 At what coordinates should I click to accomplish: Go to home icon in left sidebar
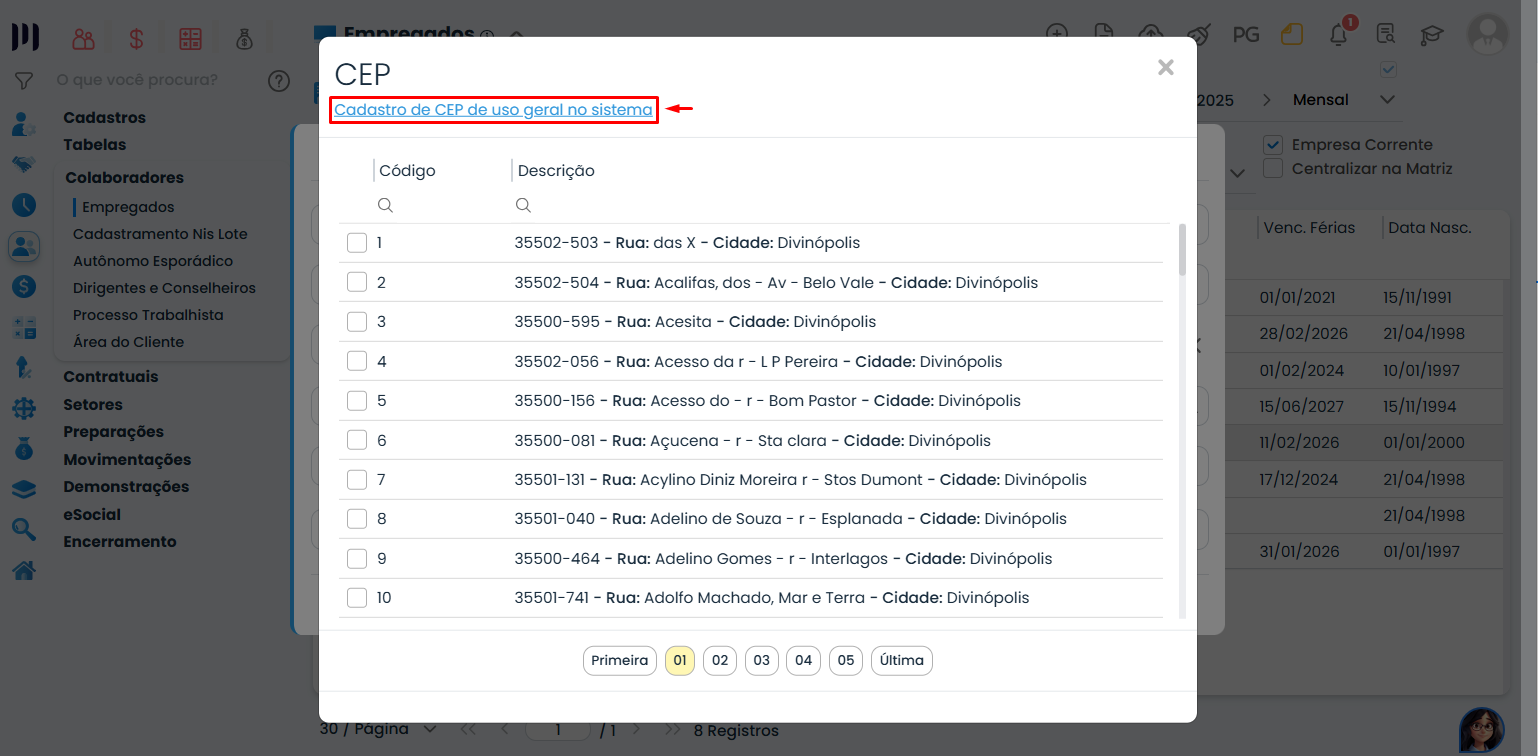point(24,570)
